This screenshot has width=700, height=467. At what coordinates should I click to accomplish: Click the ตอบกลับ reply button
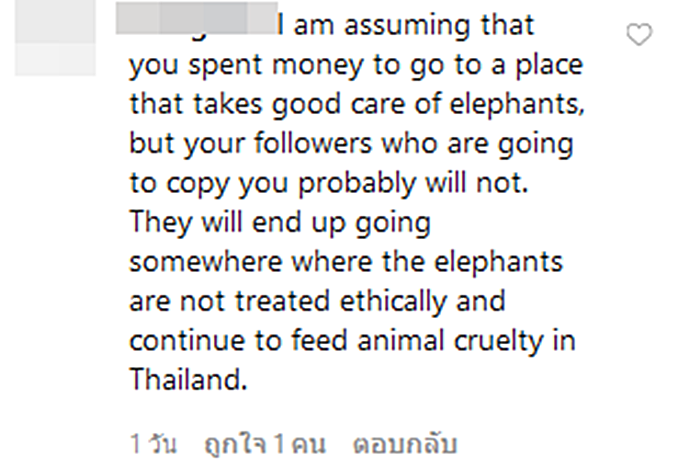coord(405,444)
